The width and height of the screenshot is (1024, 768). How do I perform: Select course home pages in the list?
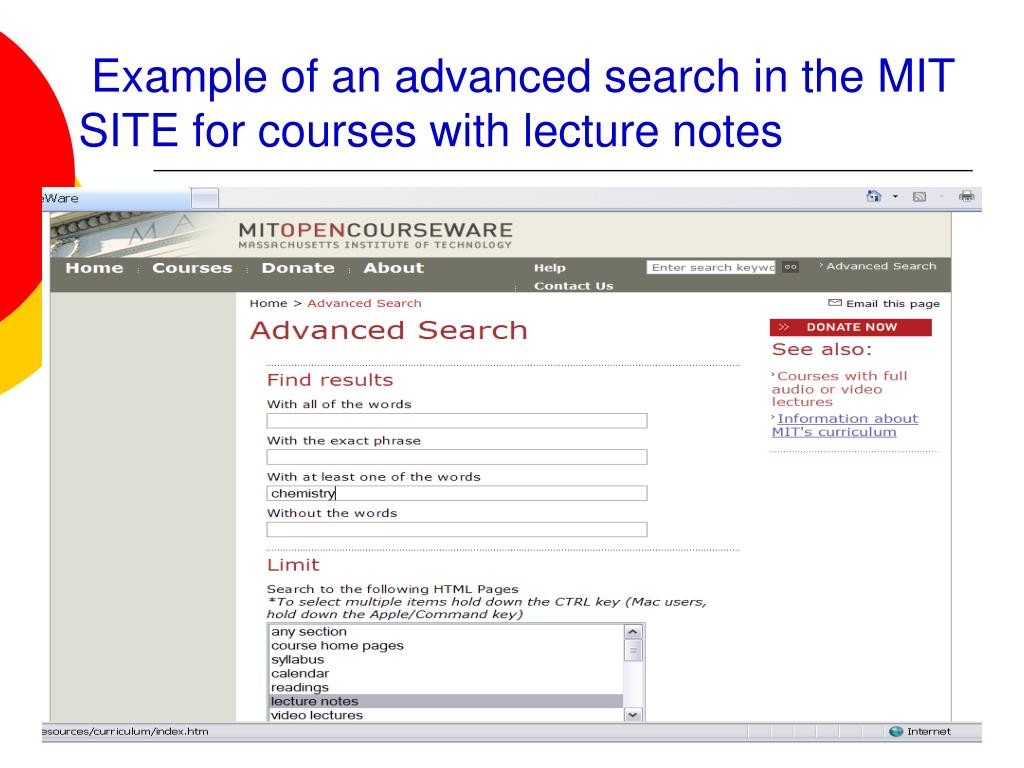[x=446, y=645]
